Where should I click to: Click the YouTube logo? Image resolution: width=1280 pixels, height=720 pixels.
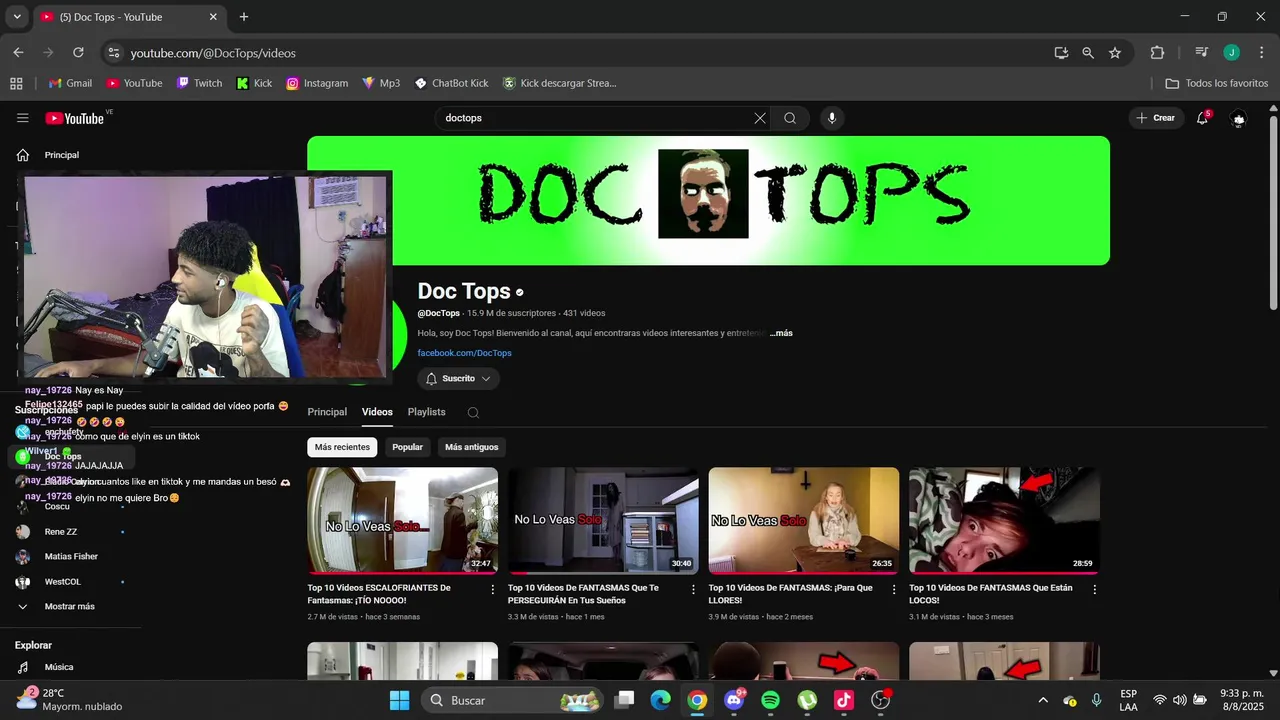75,118
